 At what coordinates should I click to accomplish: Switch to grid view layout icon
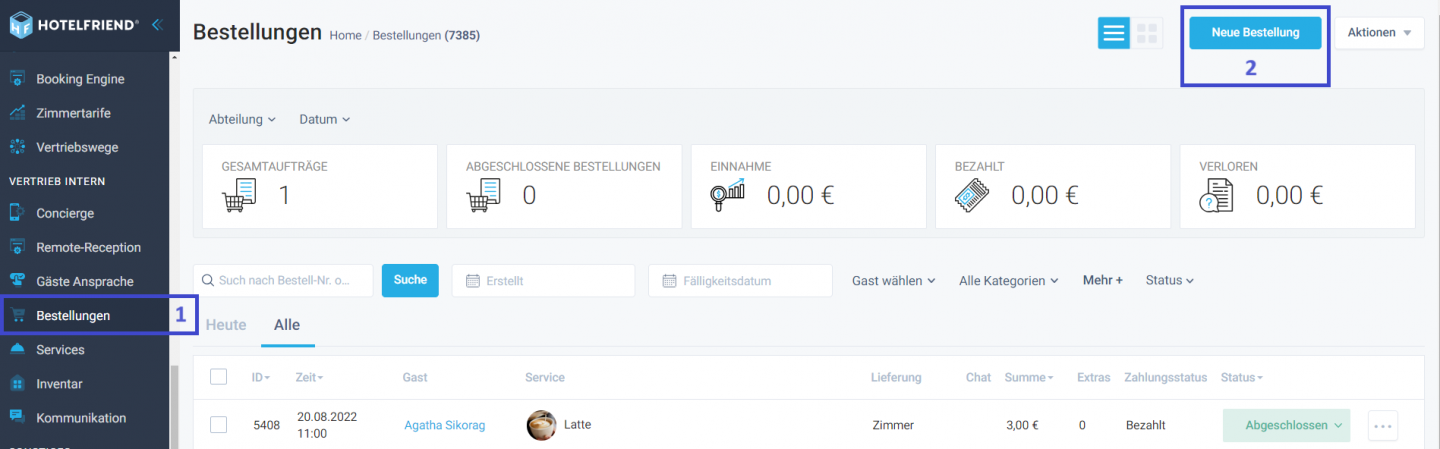coord(1147,33)
